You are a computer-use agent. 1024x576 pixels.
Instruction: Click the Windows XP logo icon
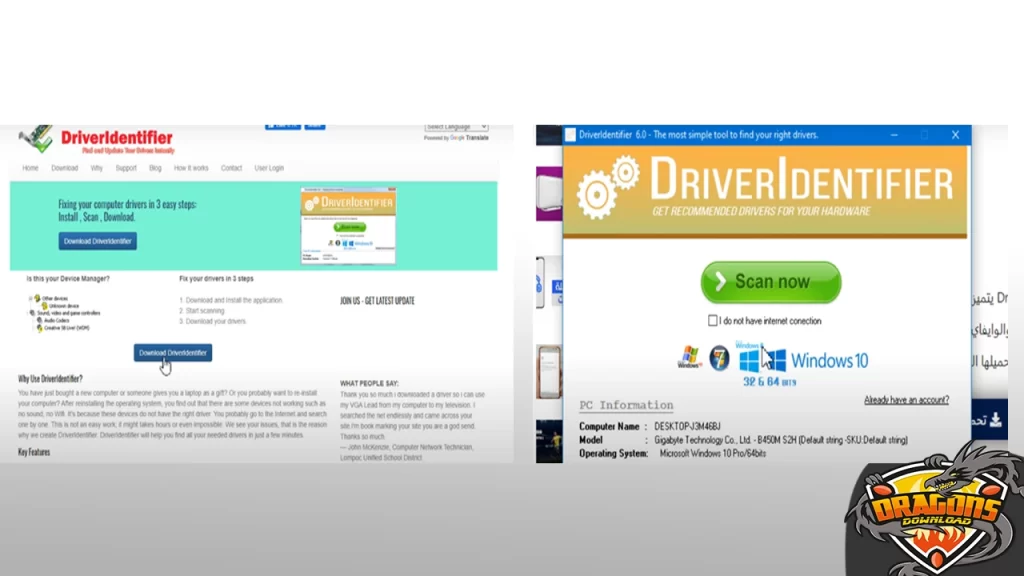pos(689,357)
